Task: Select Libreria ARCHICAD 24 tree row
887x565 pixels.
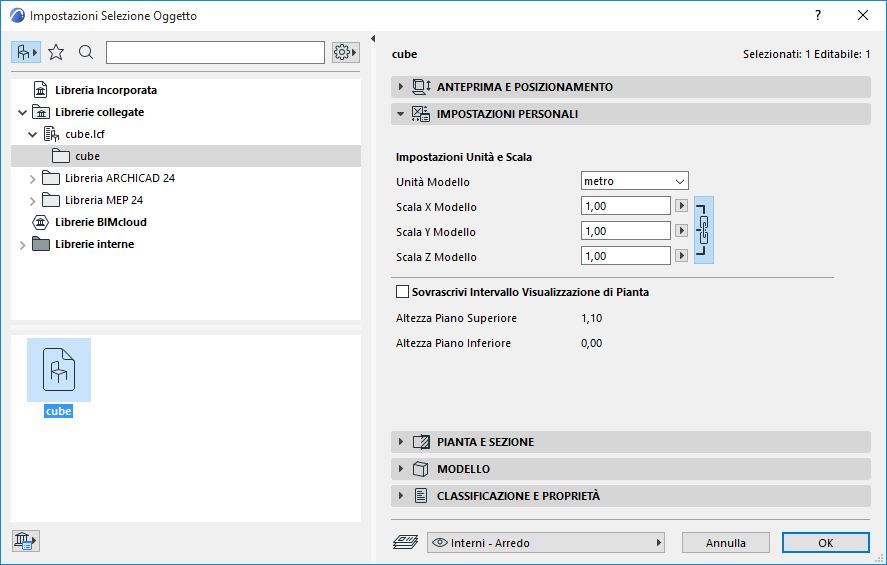Action: (186, 178)
